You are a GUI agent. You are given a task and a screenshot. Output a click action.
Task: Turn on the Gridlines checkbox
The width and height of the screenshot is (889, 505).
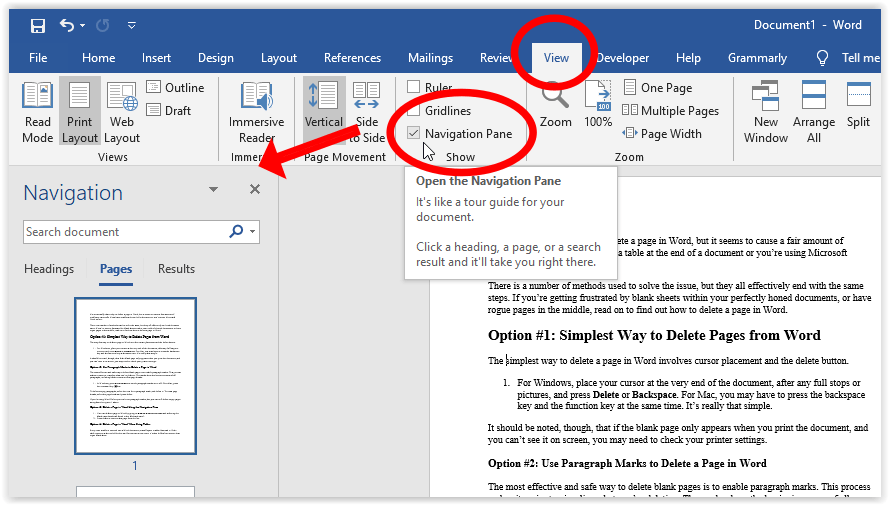(414, 111)
